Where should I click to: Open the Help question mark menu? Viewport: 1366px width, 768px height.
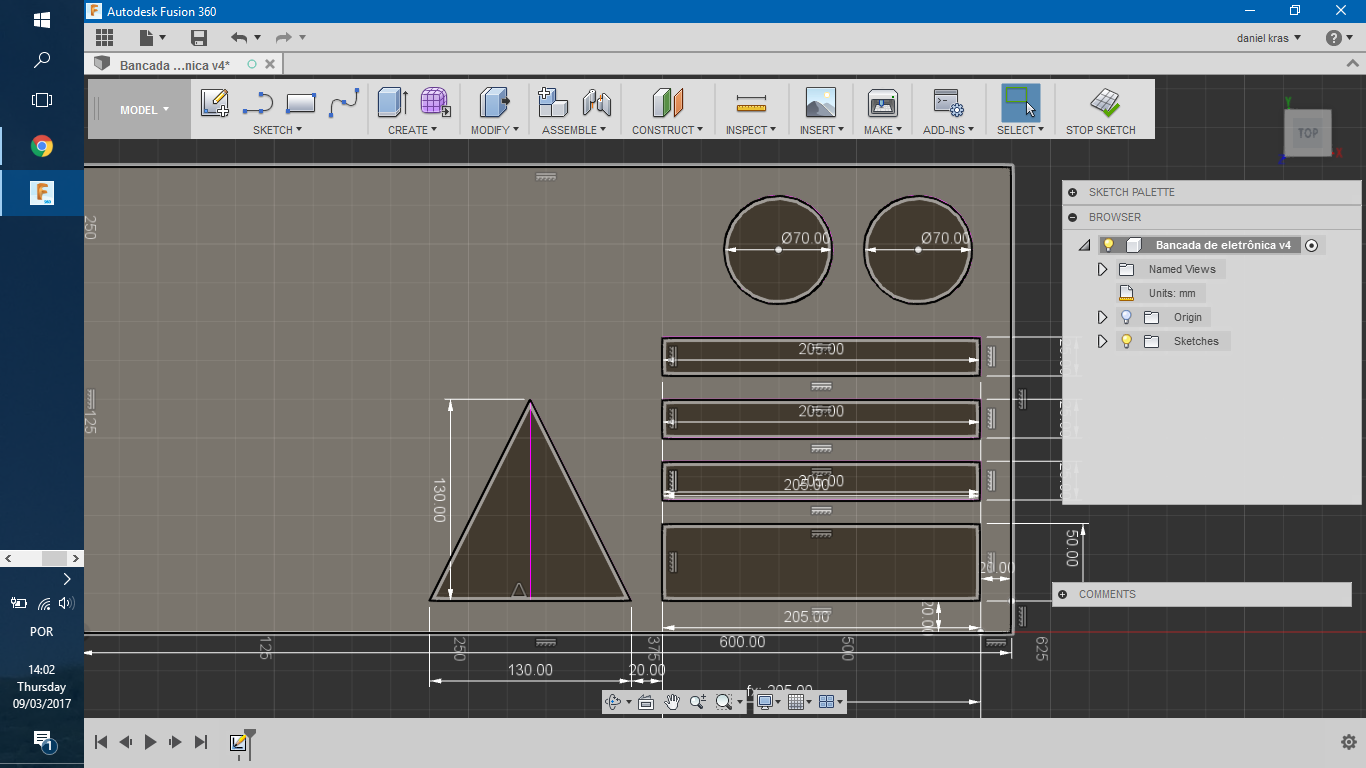(x=1339, y=38)
